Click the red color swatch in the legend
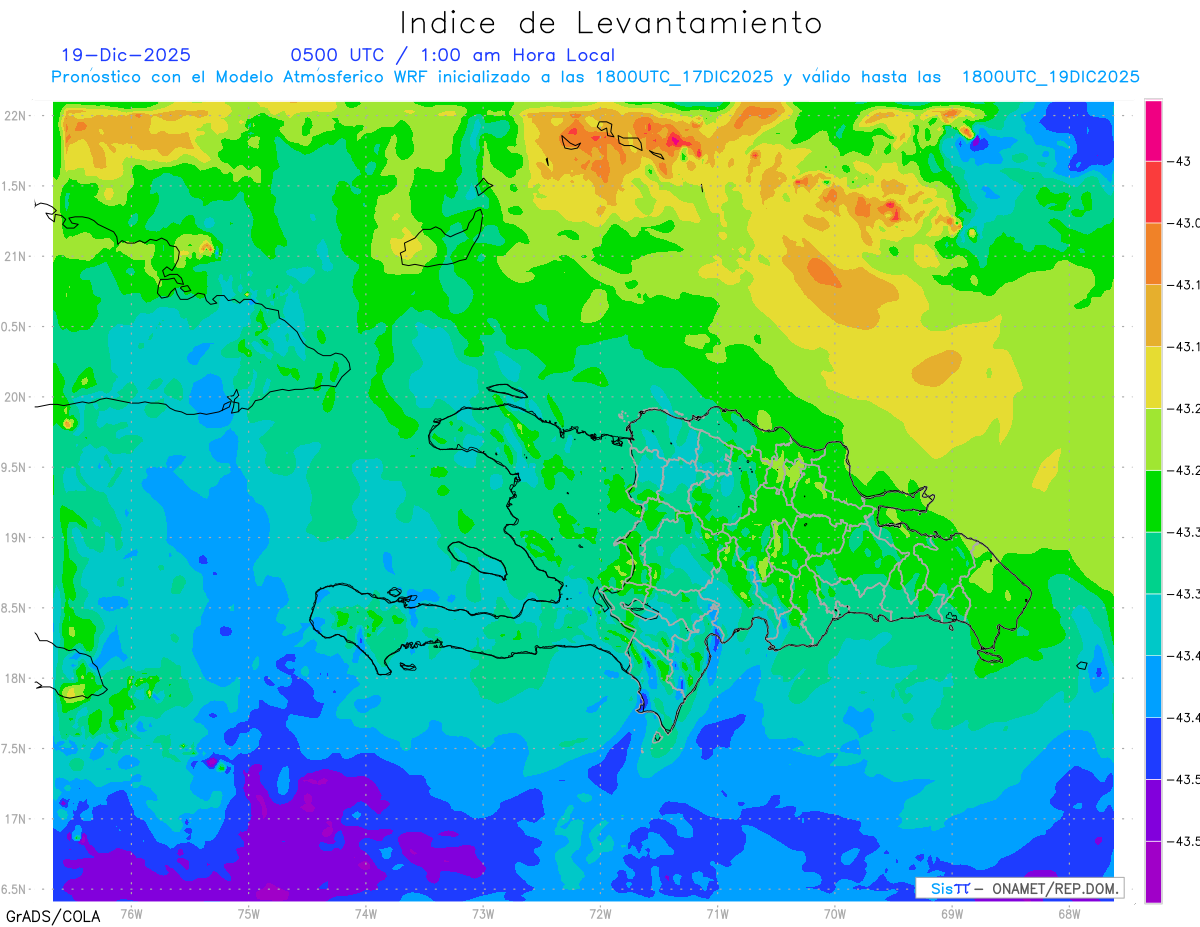Image resolution: width=1200 pixels, height=927 pixels. click(1153, 191)
